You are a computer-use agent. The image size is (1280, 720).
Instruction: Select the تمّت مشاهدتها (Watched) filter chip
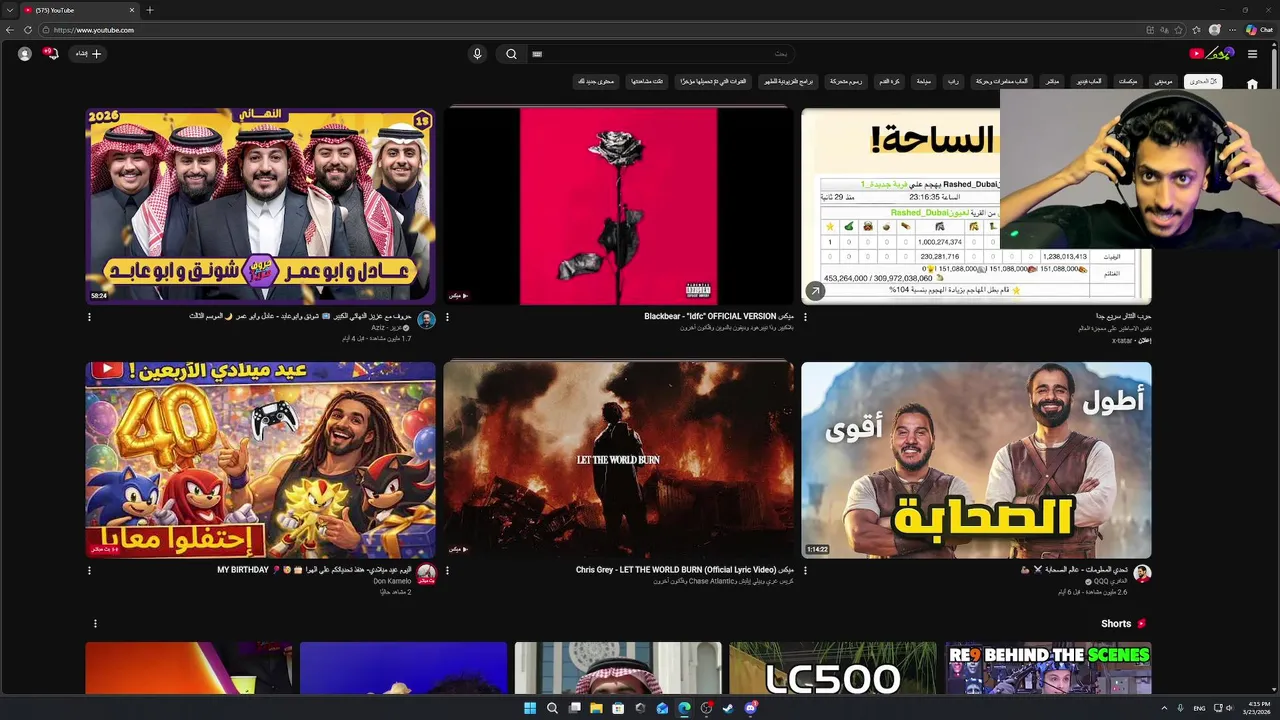pos(648,81)
